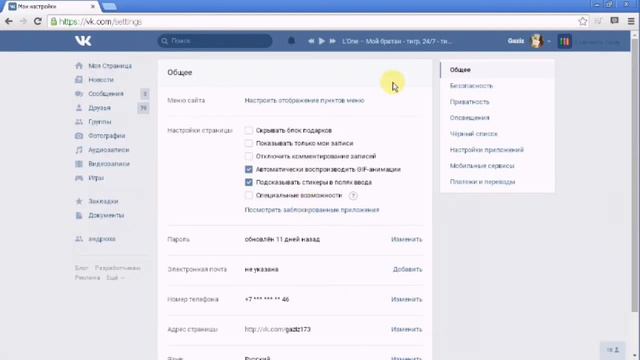
Task: Click the Сообщения unread counter badge
Action: point(144,93)
